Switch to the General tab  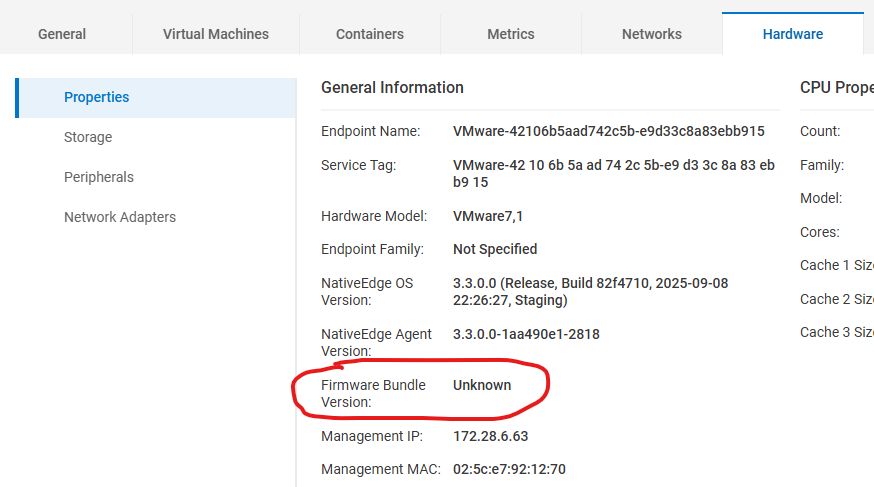tap(62, 34)
